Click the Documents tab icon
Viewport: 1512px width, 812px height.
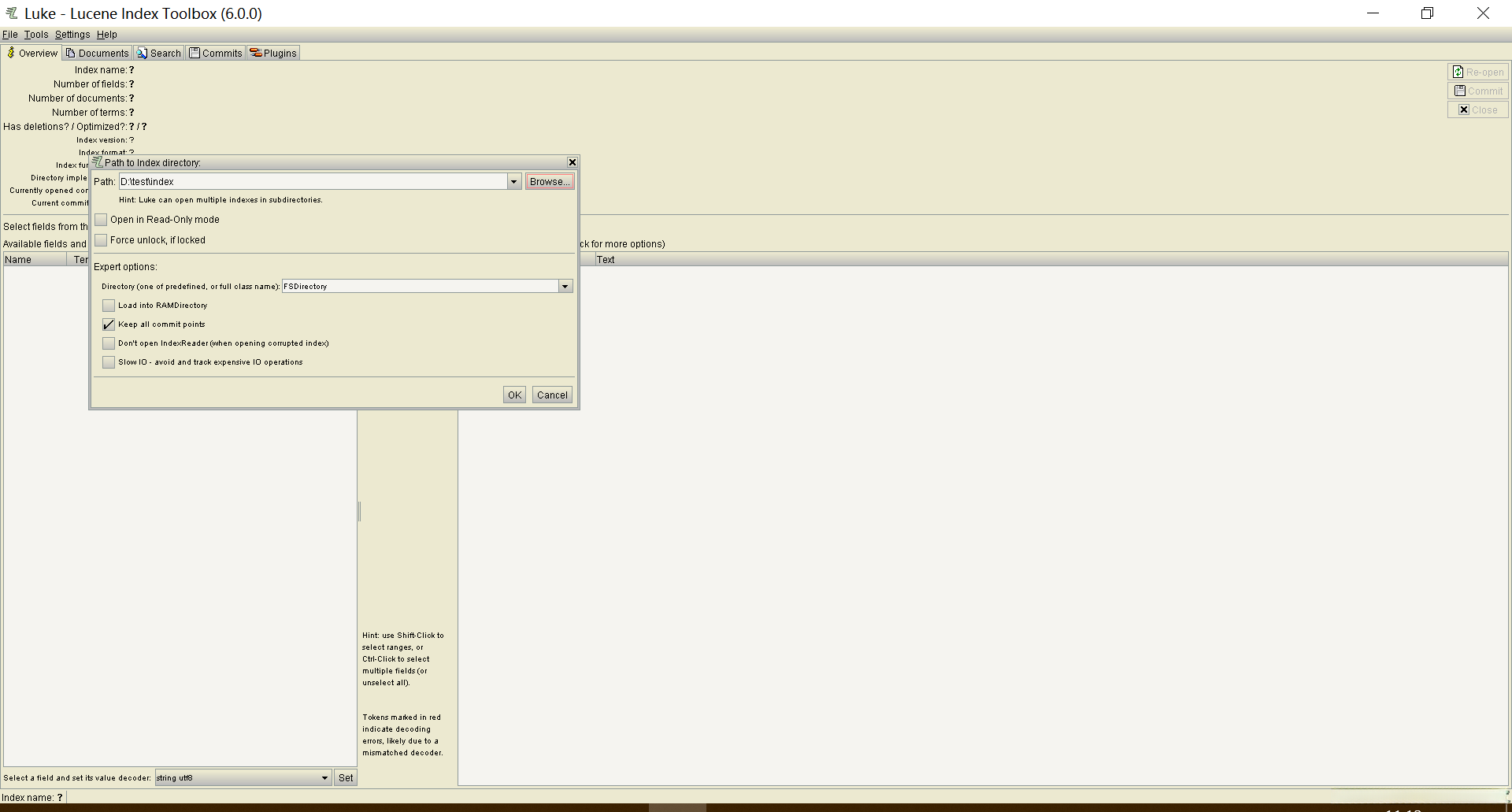tap(70, 53)
